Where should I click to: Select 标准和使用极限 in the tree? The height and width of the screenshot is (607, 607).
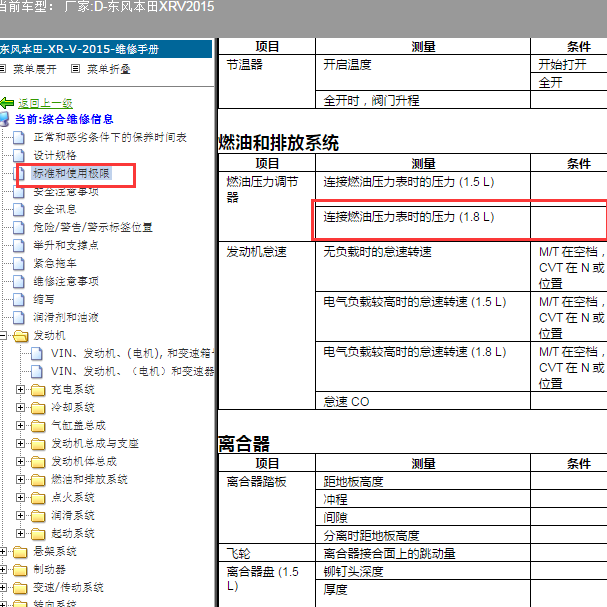pyautogui.click(x=71, y=173)
